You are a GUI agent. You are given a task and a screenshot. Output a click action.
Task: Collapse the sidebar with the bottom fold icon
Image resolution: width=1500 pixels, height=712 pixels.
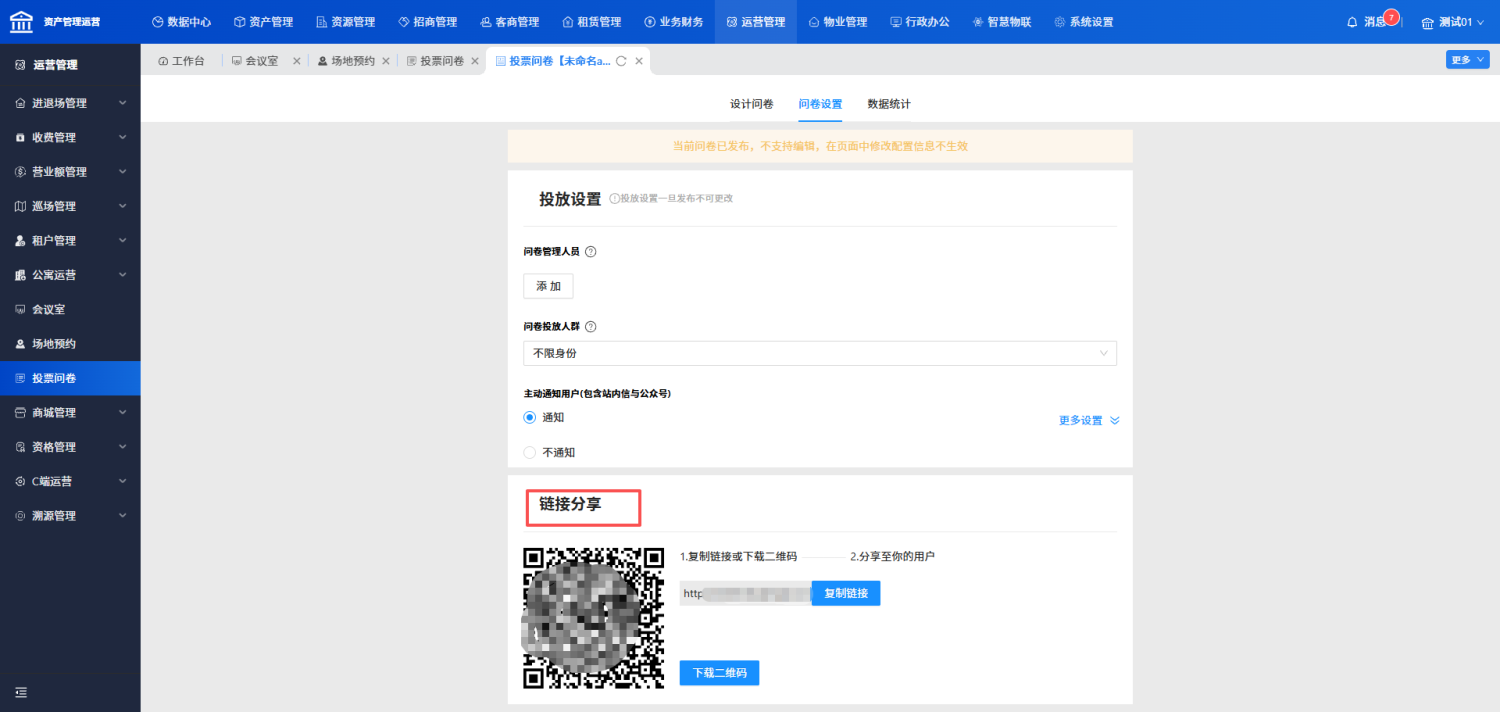[x=21, y=692]
